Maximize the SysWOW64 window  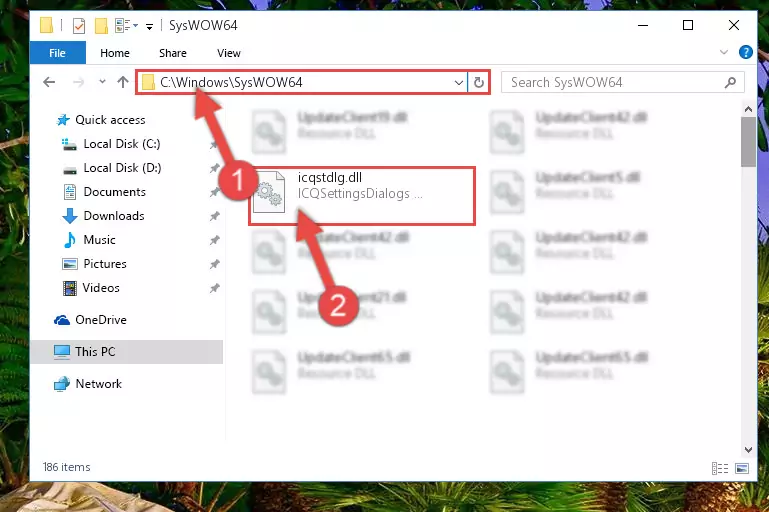[x=688, y=25]
